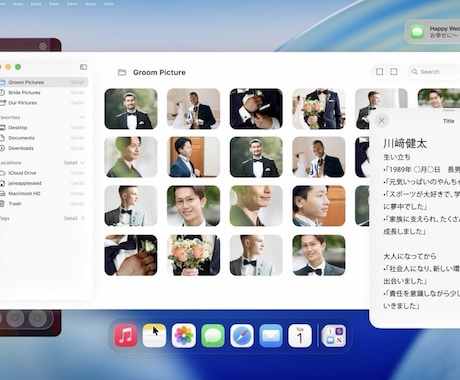Collapse the Favorites section chevron
This screenshot has width=460, height=380.
pos(82,117)
